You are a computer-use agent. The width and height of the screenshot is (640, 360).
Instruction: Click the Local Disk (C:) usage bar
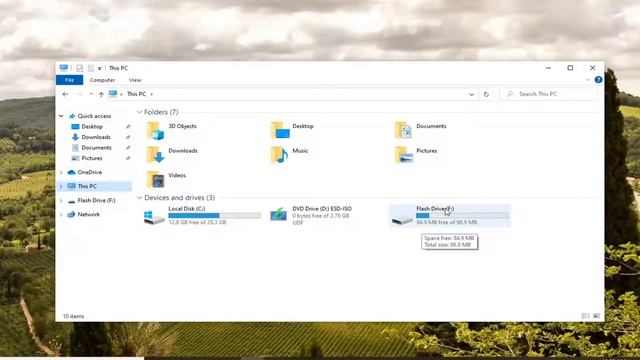(x=214, y=216)
